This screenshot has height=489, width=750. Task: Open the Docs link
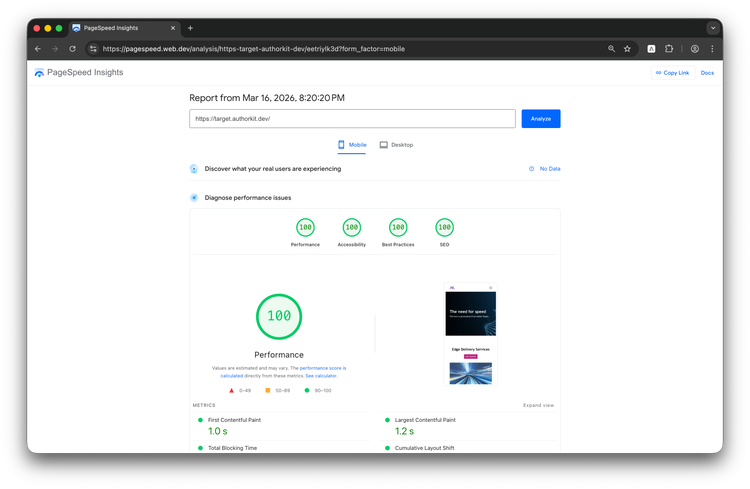coord(707,73)
